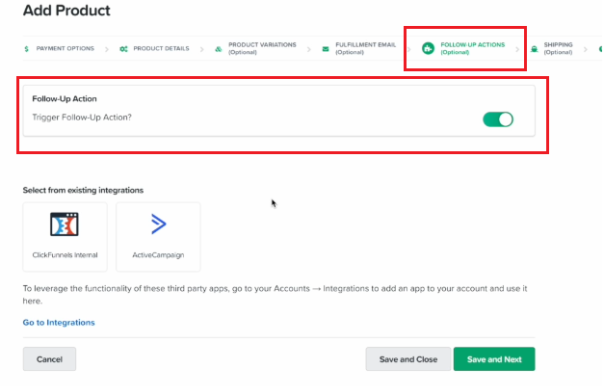The image size is (607, 386).
Task: Open the Payment Options tab
Action: [x=60, y=49]
